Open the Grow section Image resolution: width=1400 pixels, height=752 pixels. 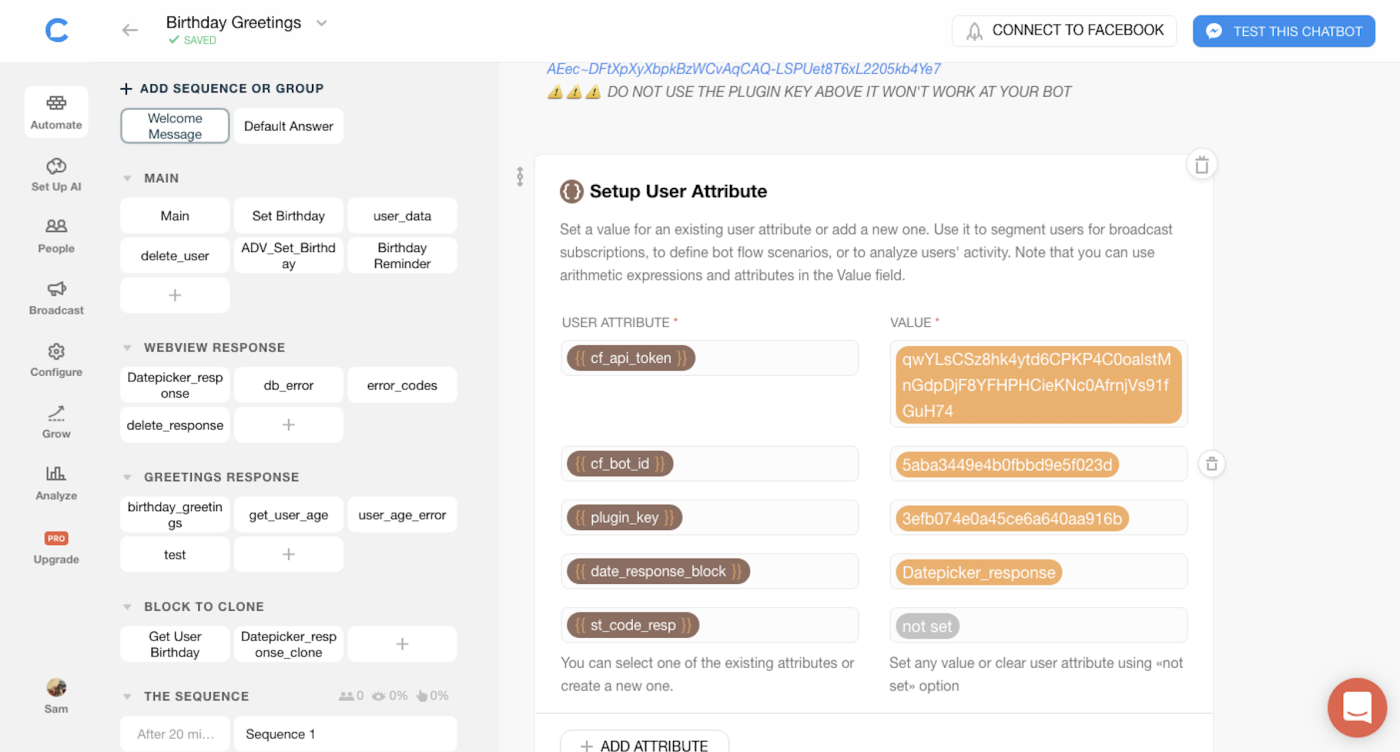tap(56, 422)
